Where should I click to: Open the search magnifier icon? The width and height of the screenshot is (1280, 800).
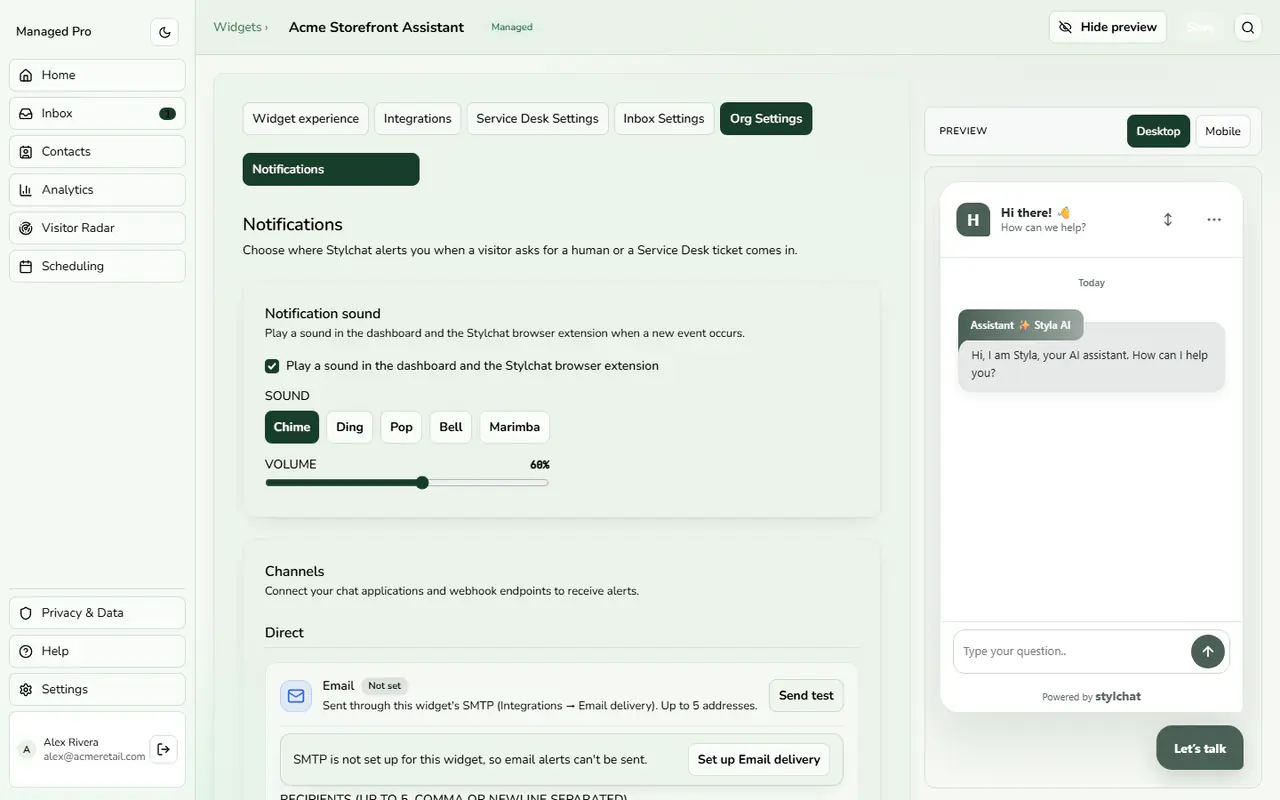(x=1248, y=28)
